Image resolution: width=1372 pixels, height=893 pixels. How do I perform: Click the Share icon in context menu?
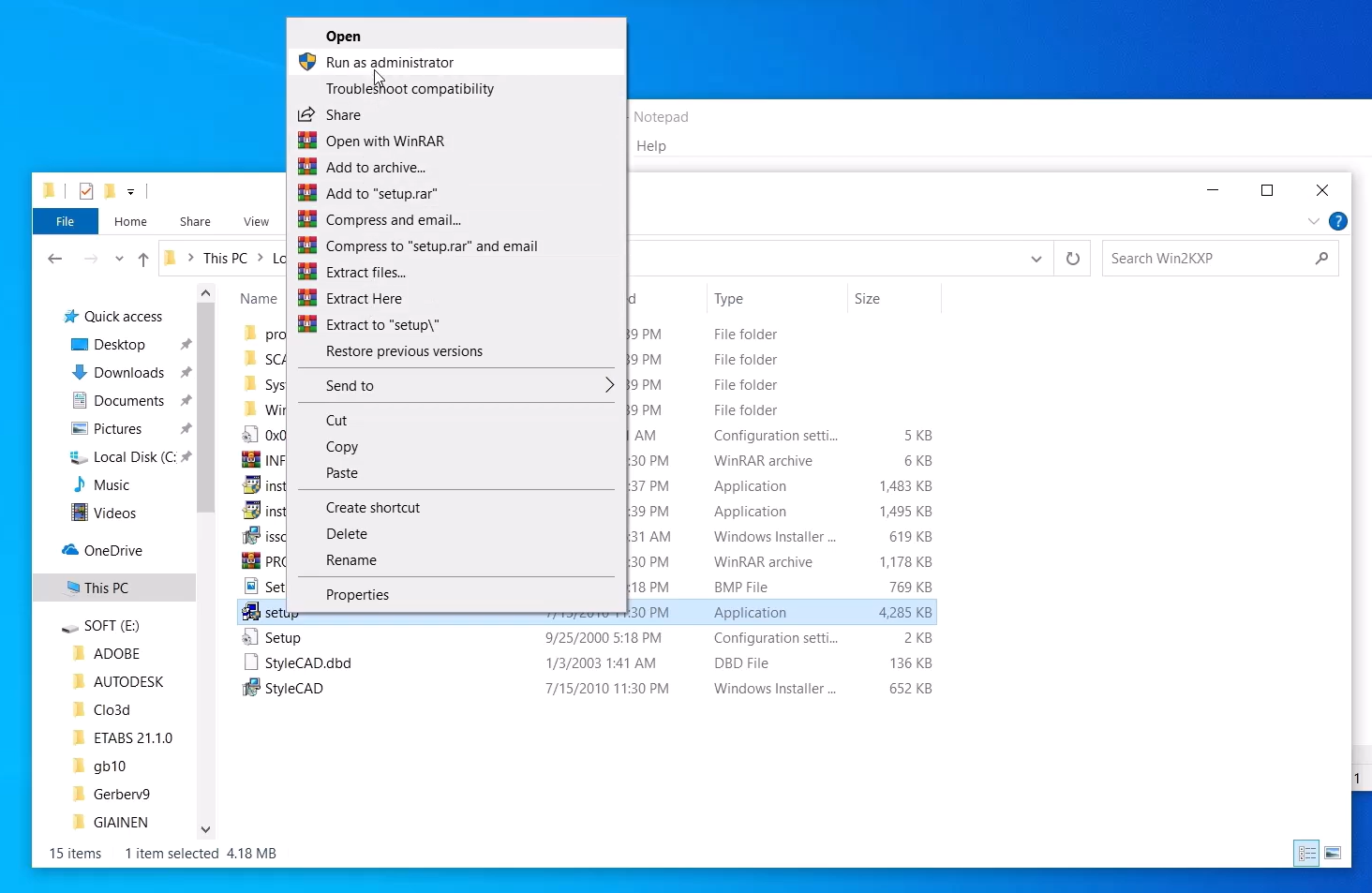point(306,114)
